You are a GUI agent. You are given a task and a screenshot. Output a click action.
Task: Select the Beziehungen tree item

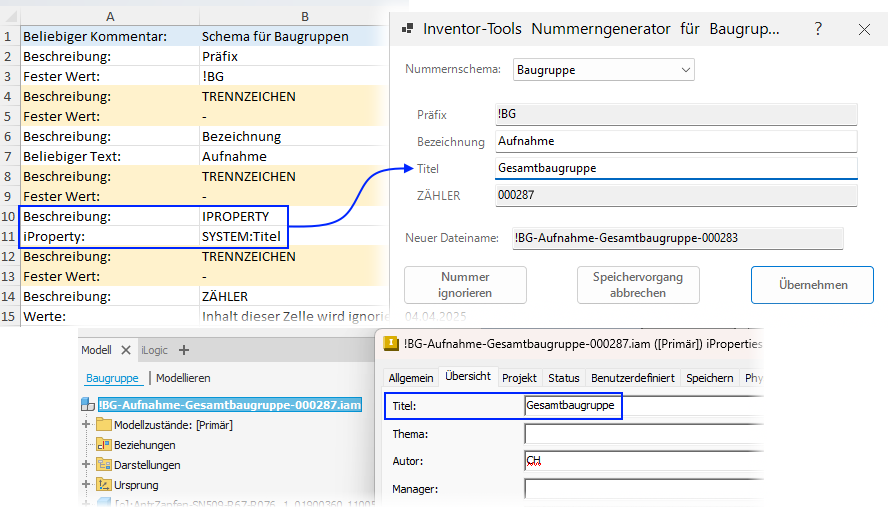point(145,445)
